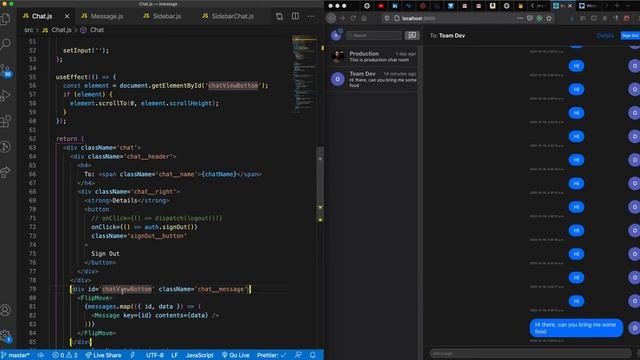Screen dimensions: 640x360
Task: Click the browser back button
Action: [331, 18]
